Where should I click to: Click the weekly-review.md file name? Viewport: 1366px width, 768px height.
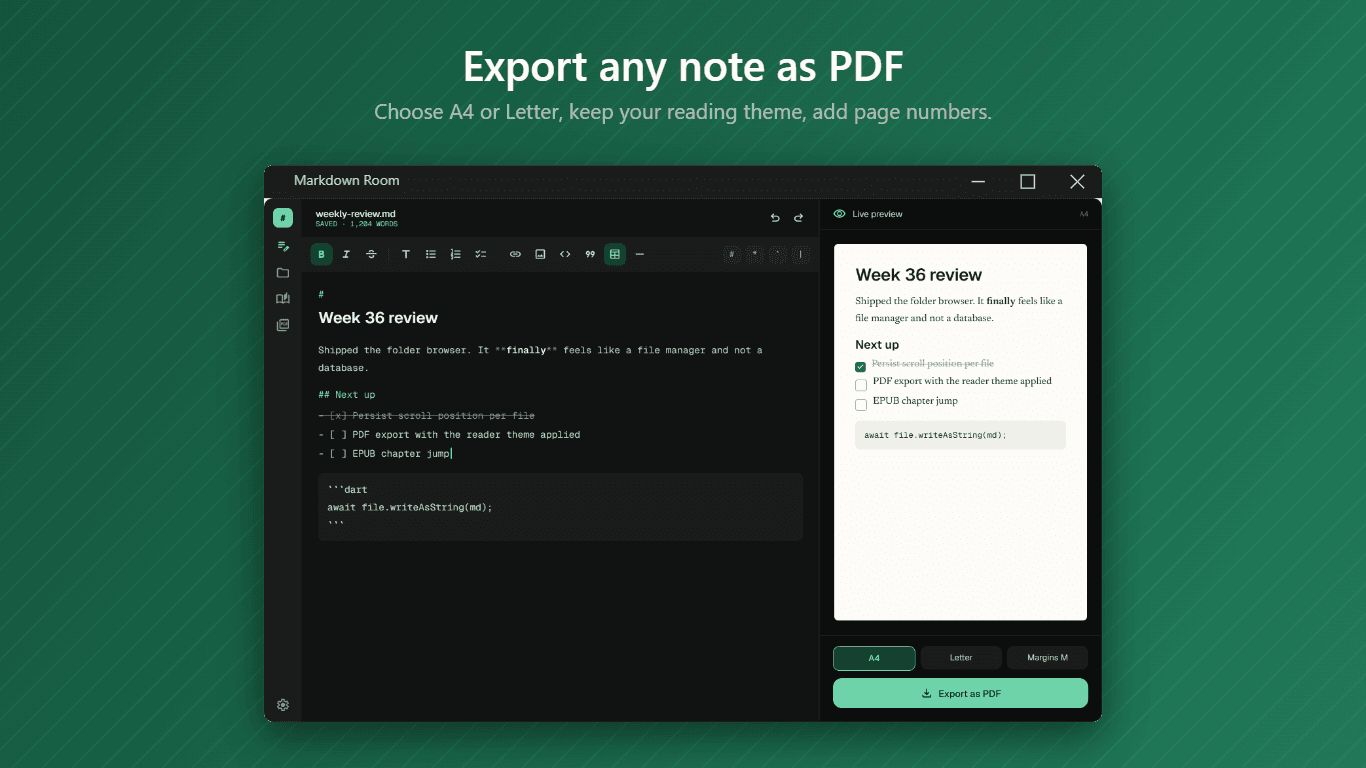356,214
